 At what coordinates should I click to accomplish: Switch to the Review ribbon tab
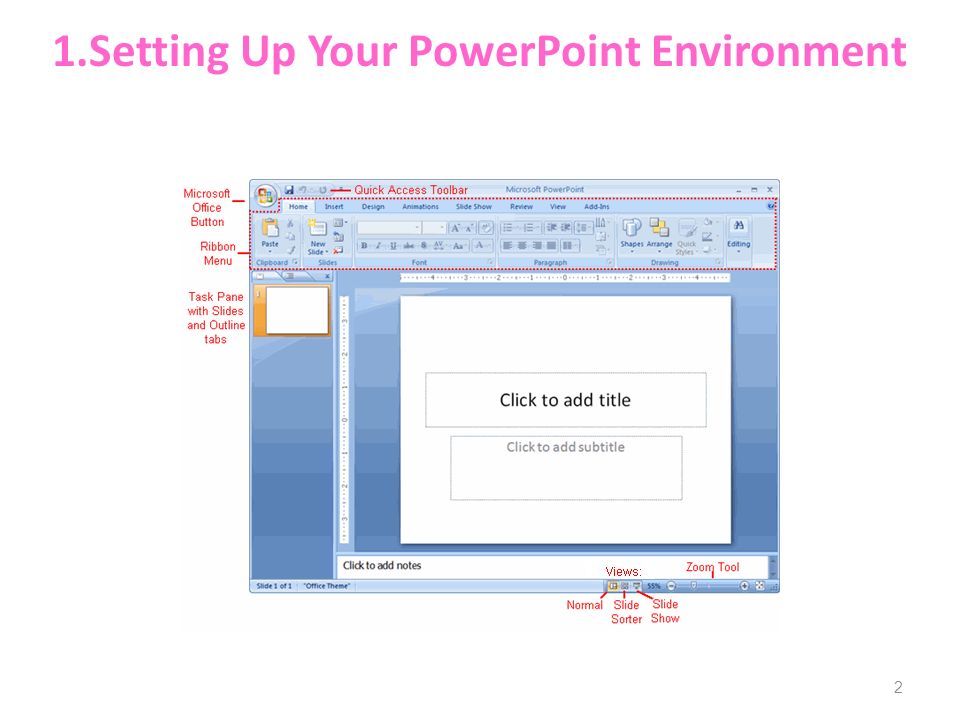[522, 206]
